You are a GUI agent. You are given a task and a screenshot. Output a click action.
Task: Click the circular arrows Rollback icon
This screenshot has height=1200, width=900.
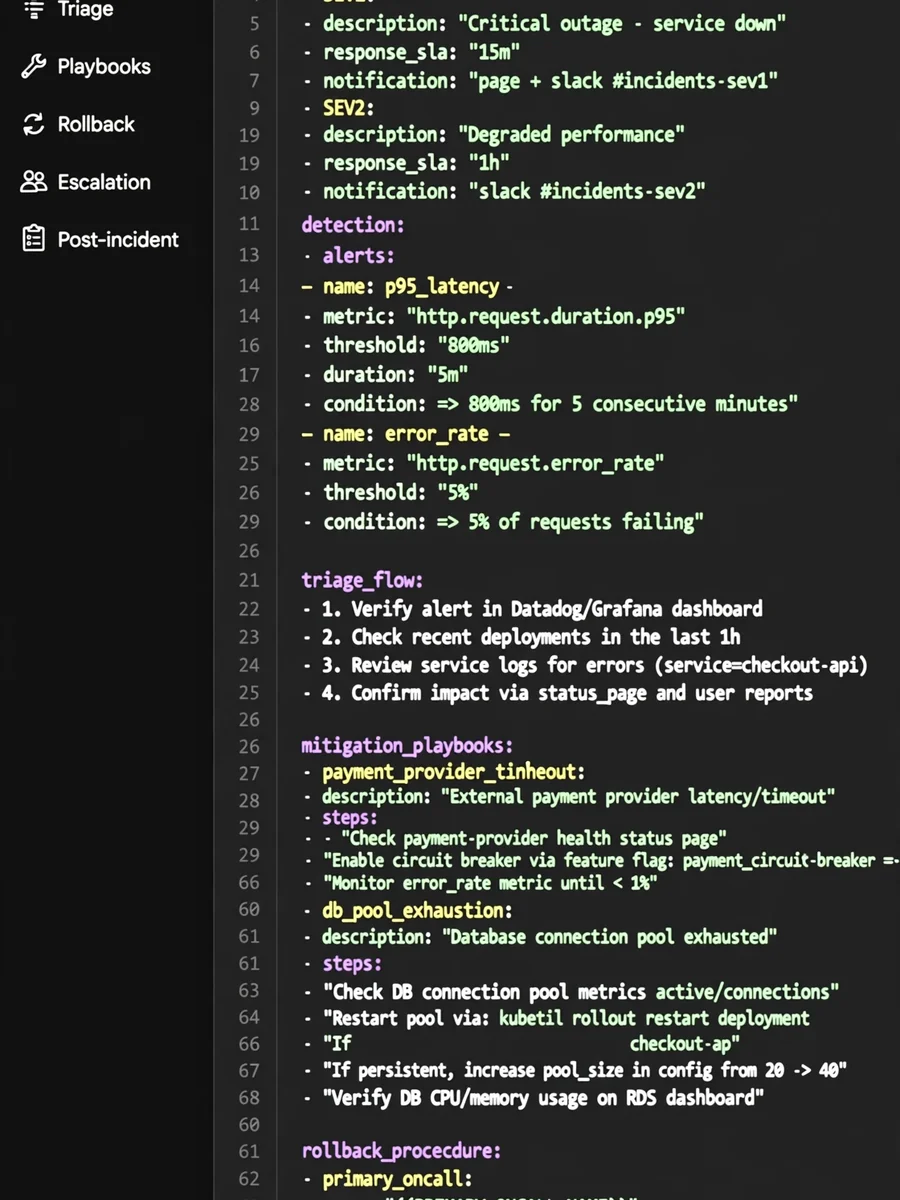tap(34, 124)
